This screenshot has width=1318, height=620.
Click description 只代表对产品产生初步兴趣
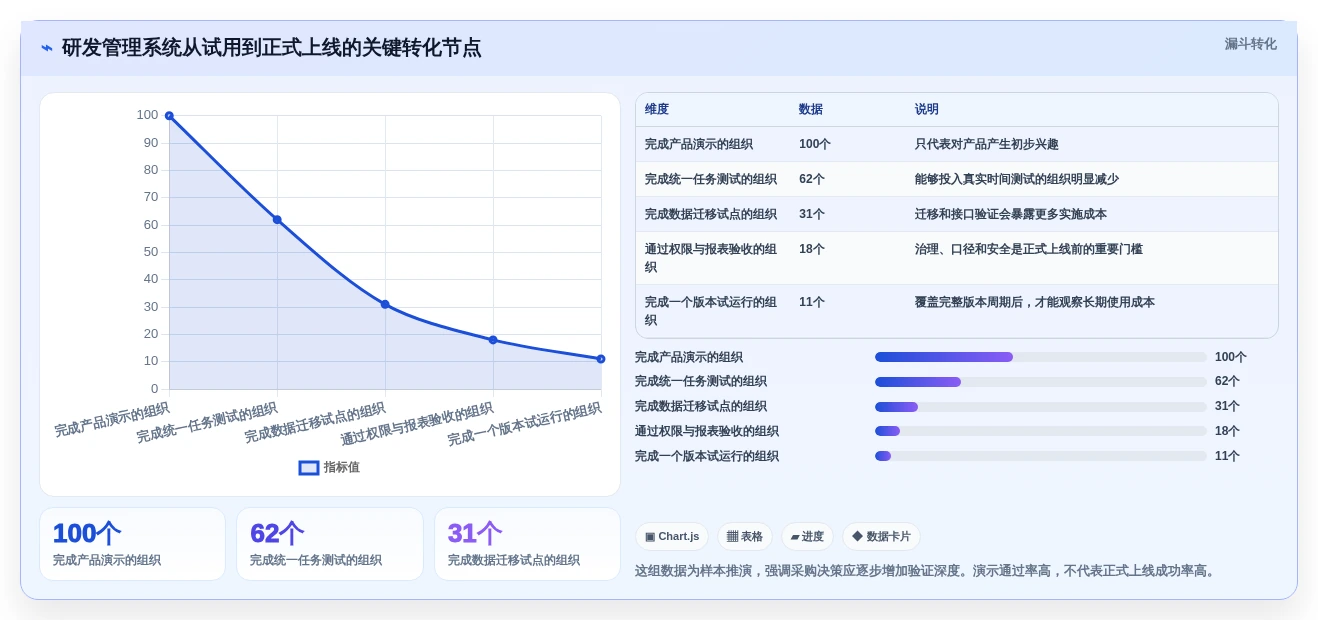pos(987,144)
